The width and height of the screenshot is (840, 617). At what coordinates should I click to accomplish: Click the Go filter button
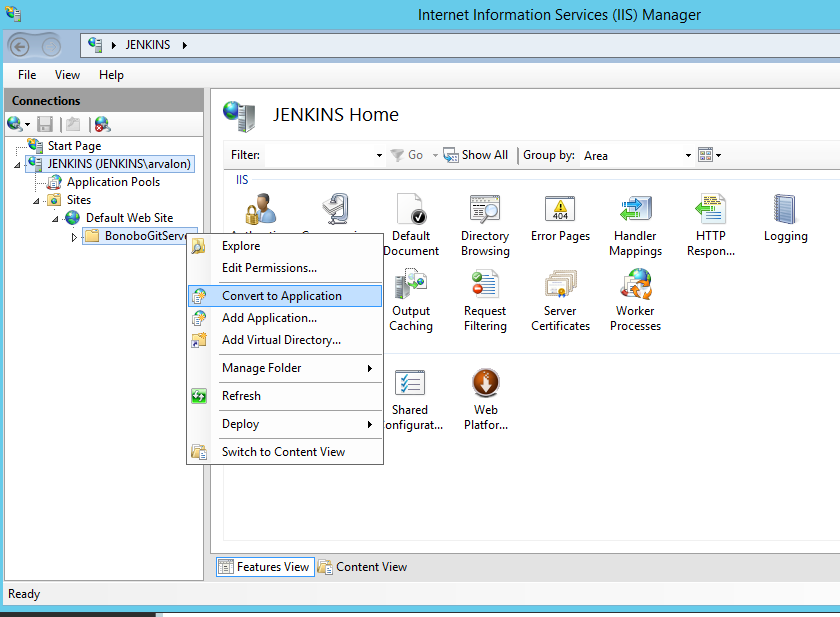[407, 155]
